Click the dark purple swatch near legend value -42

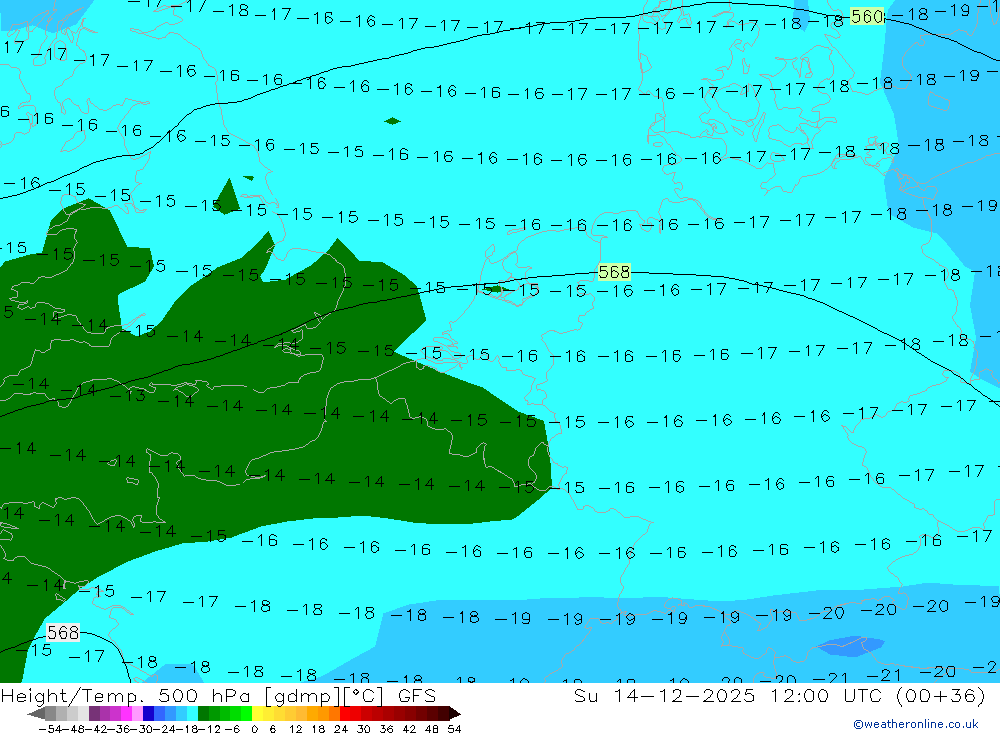[94, 713]
